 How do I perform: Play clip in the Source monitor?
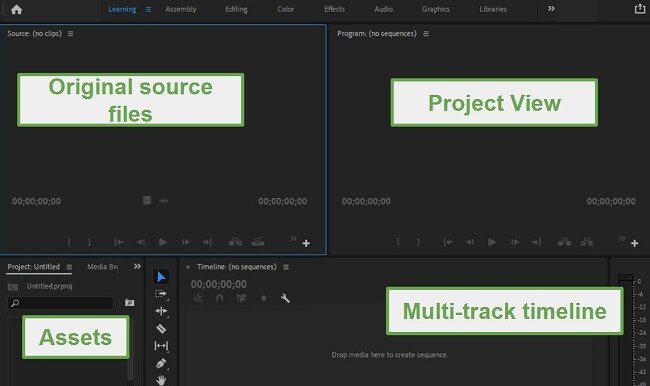163,242
